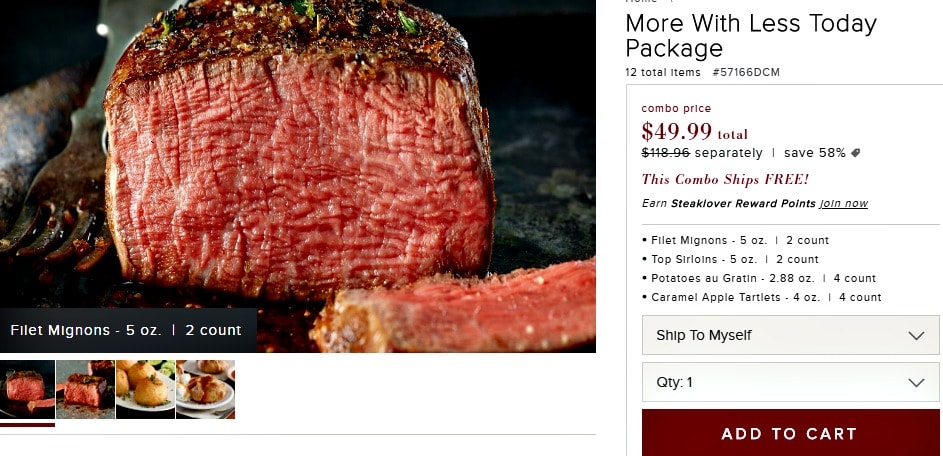Viewport: 943px width, 456px height.
Task: Go to the Home breadcrumb link
Action: tap(640, 2)
